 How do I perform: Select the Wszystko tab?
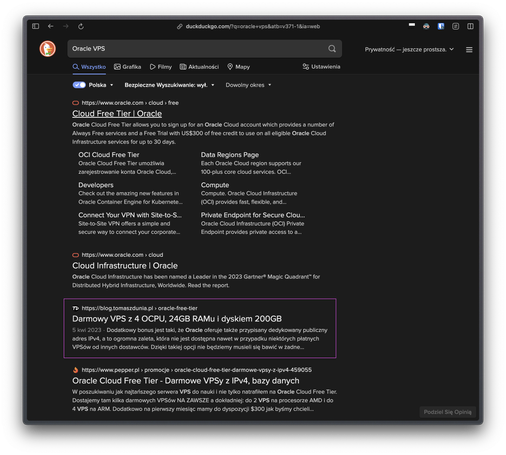point(89,67)
